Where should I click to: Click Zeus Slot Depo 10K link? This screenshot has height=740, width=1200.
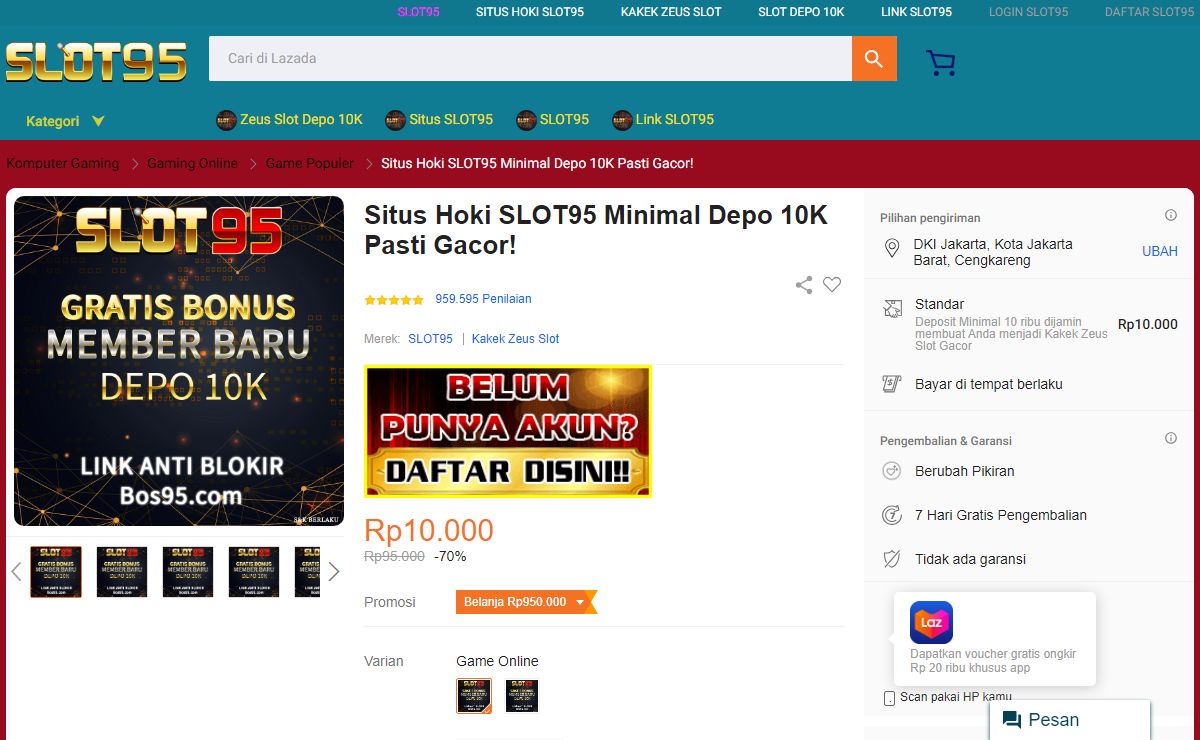301,119
